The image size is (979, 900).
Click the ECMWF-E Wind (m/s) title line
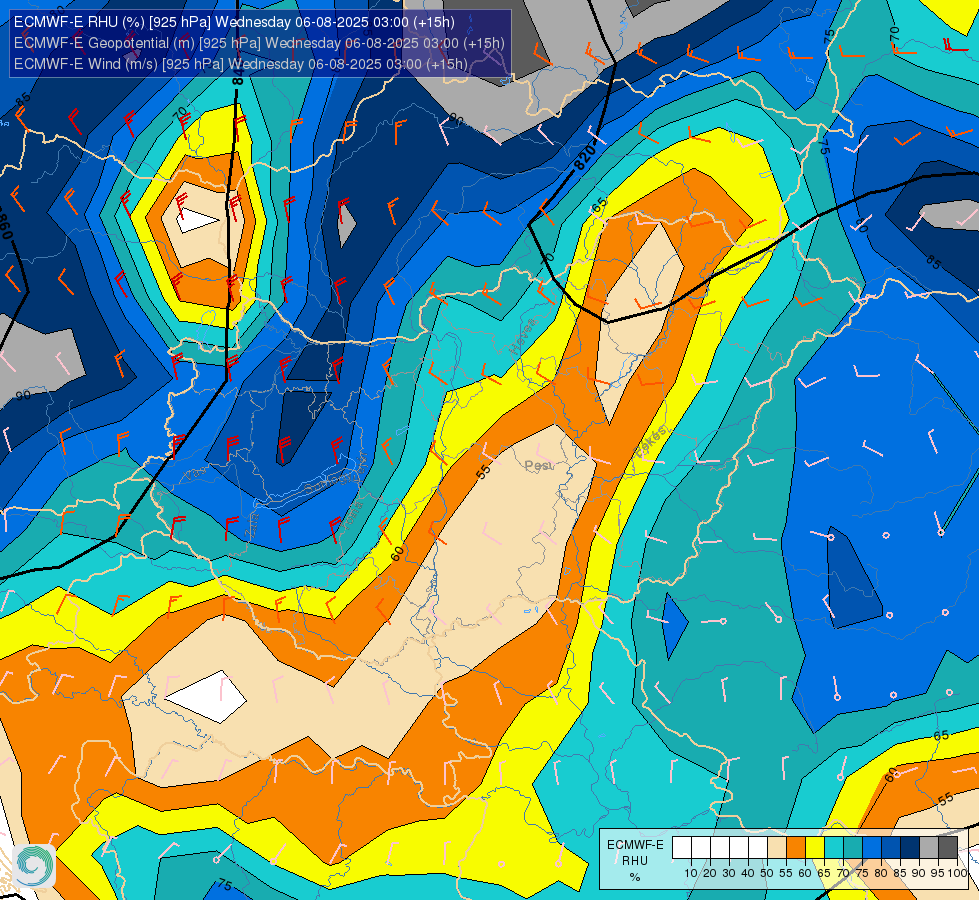pos(240,64)
